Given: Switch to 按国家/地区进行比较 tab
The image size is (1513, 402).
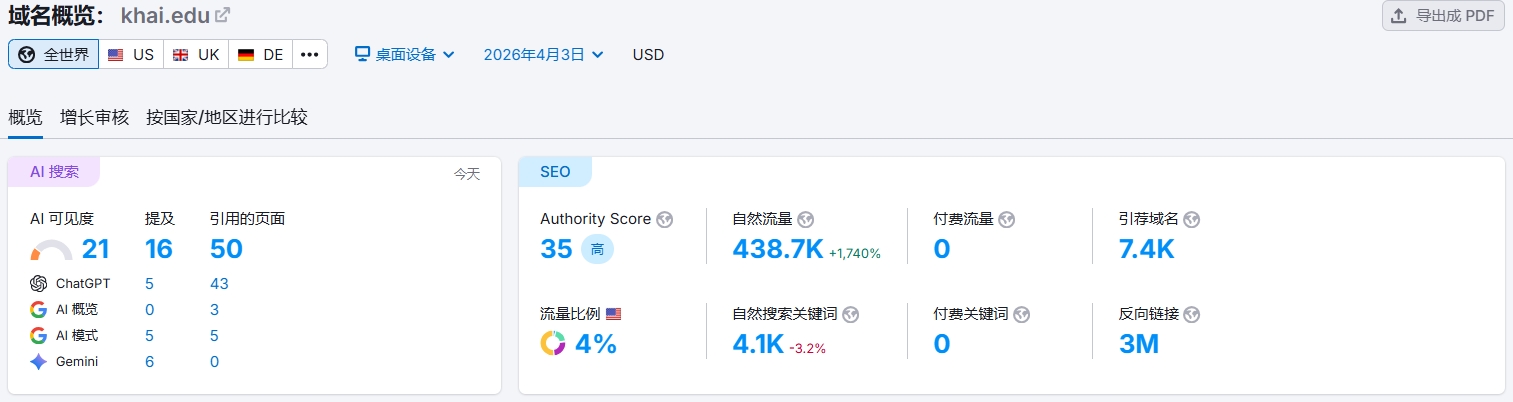Looking at the screenshot, I should (227, 117).
